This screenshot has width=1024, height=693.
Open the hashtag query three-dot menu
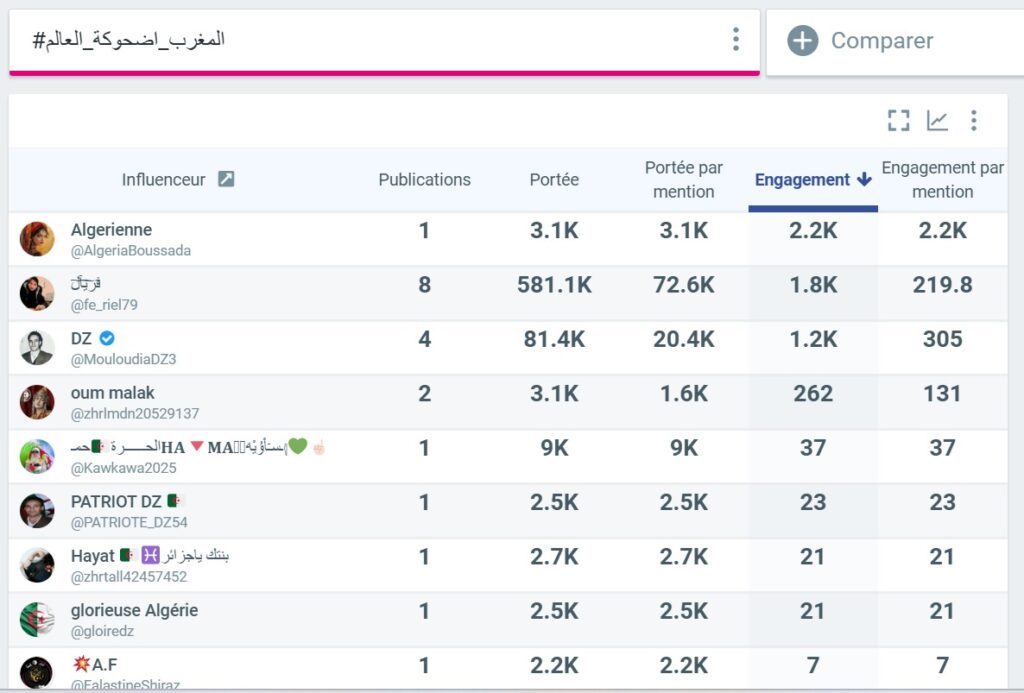point(735,40)
